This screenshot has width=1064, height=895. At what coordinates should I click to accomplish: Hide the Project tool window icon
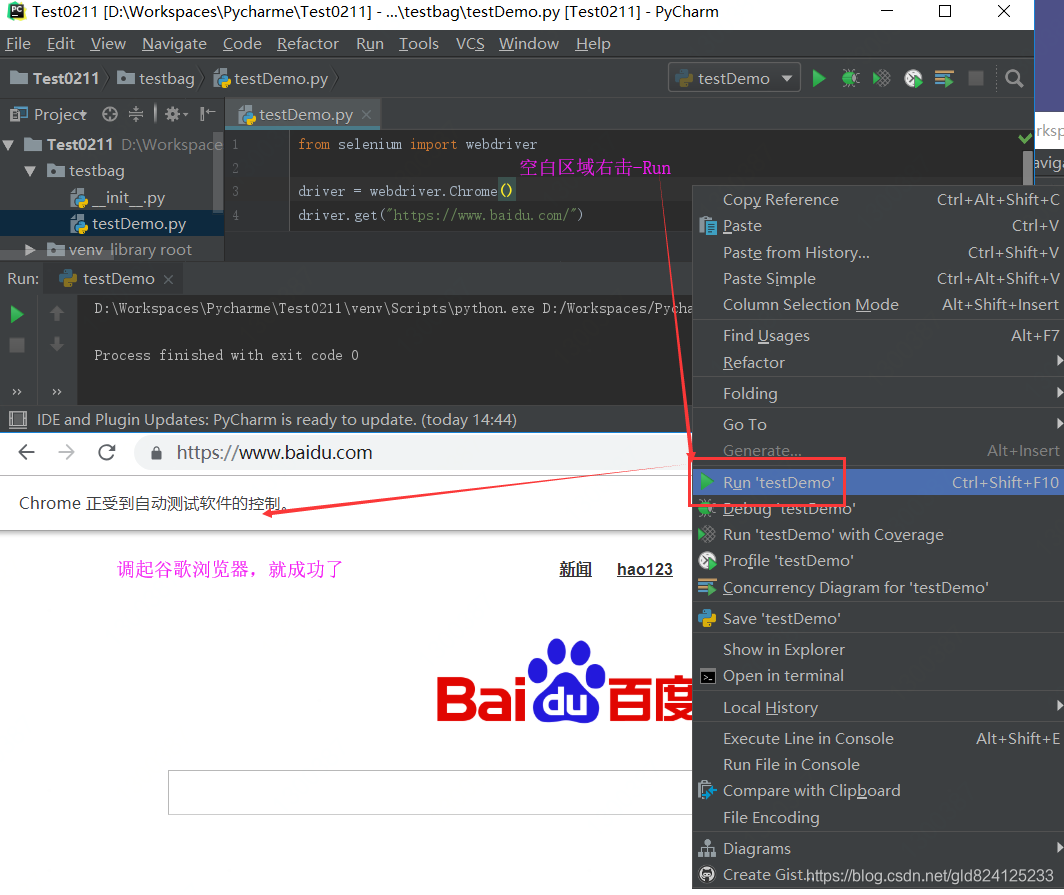208,114
